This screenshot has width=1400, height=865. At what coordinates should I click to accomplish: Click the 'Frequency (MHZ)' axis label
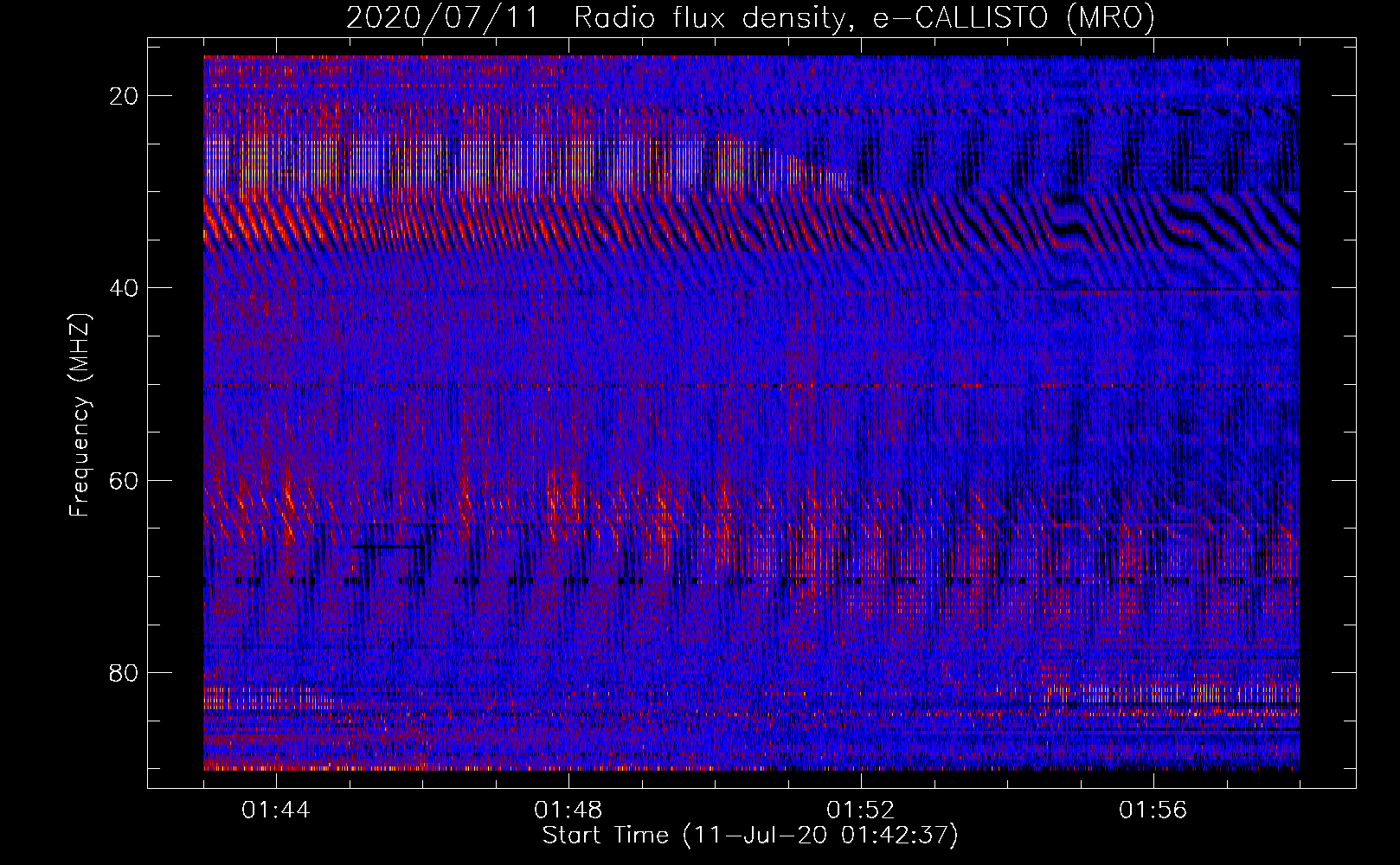[x=80, y=415]
